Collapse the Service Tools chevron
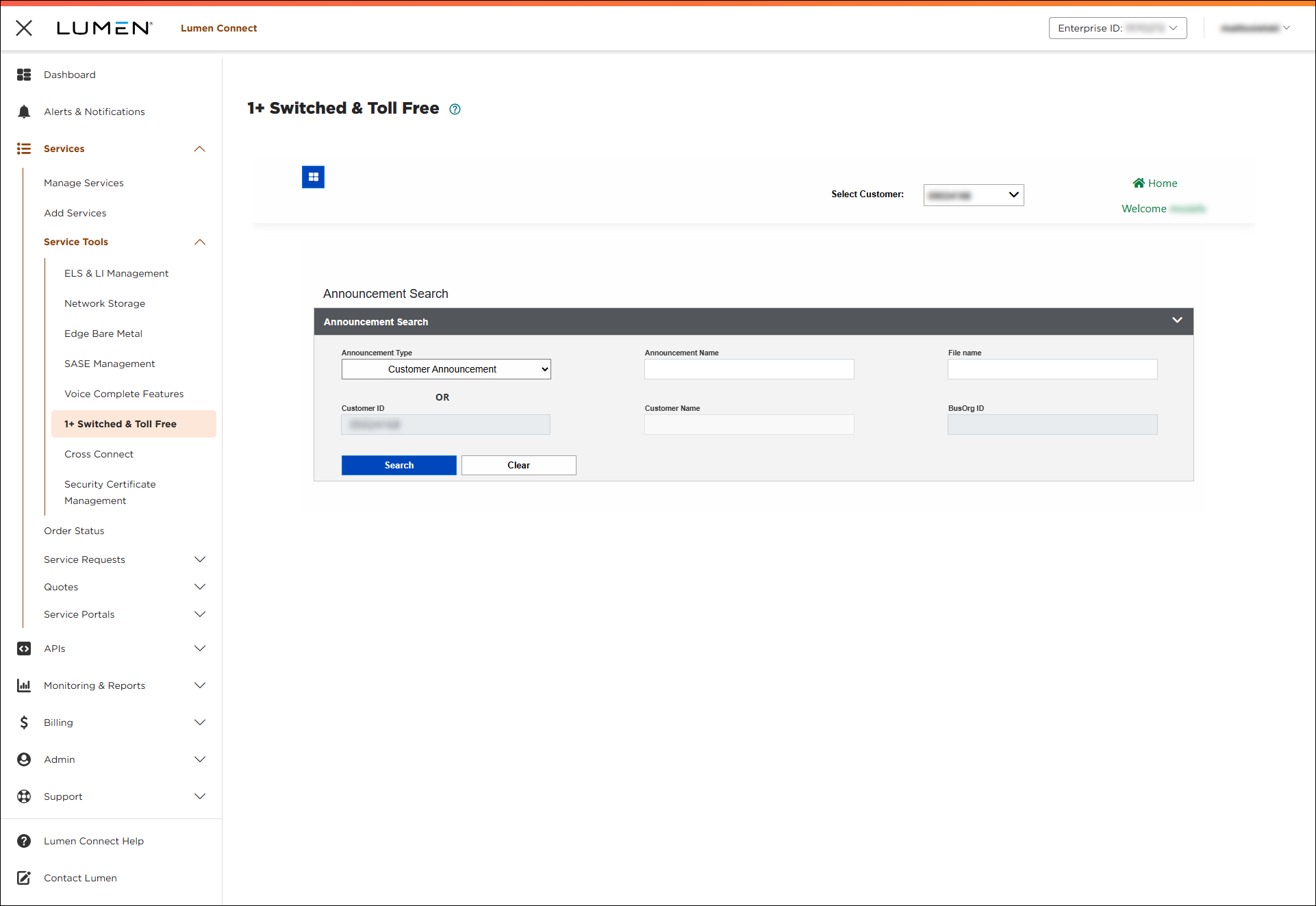This screenshot has height=906, width=1316. (200, 242)
